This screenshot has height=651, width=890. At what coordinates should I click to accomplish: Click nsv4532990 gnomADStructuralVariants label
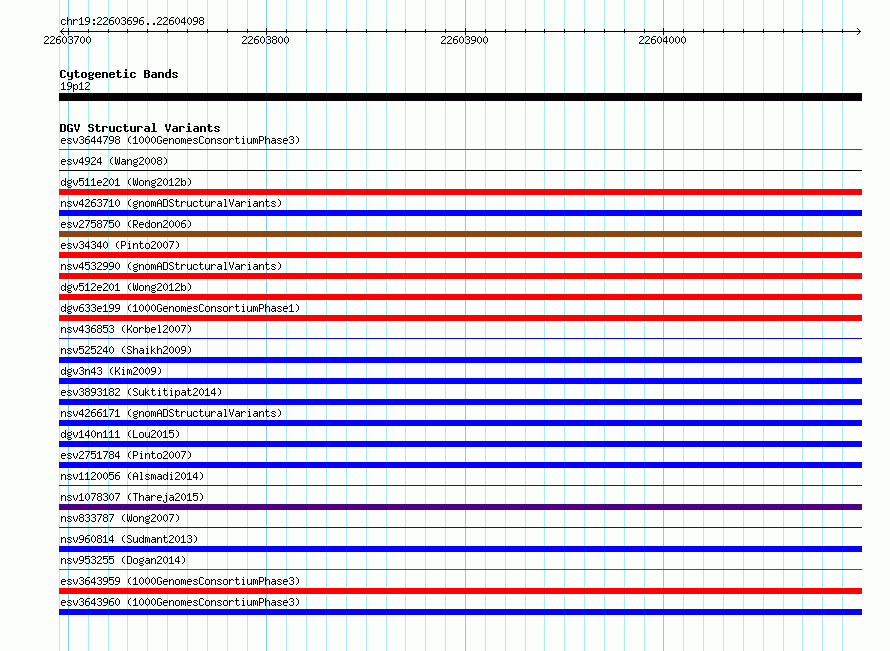(x=171, y=266)
